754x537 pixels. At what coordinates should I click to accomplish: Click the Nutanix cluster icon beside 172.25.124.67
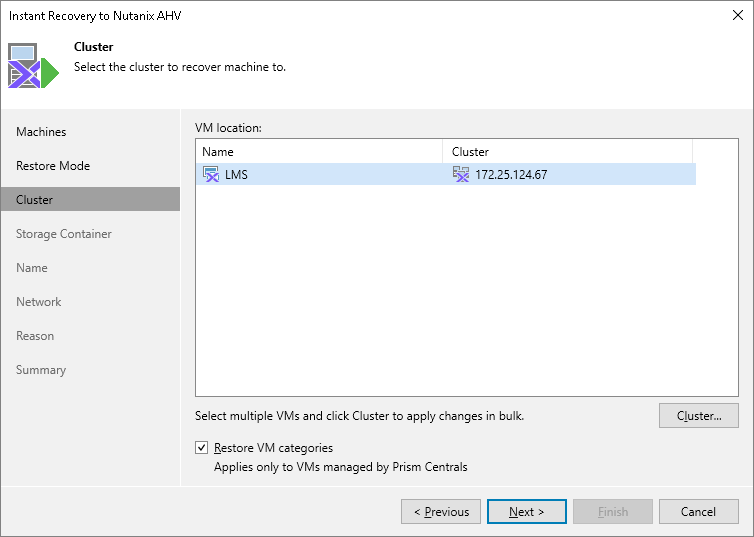(x=460, y=175)
